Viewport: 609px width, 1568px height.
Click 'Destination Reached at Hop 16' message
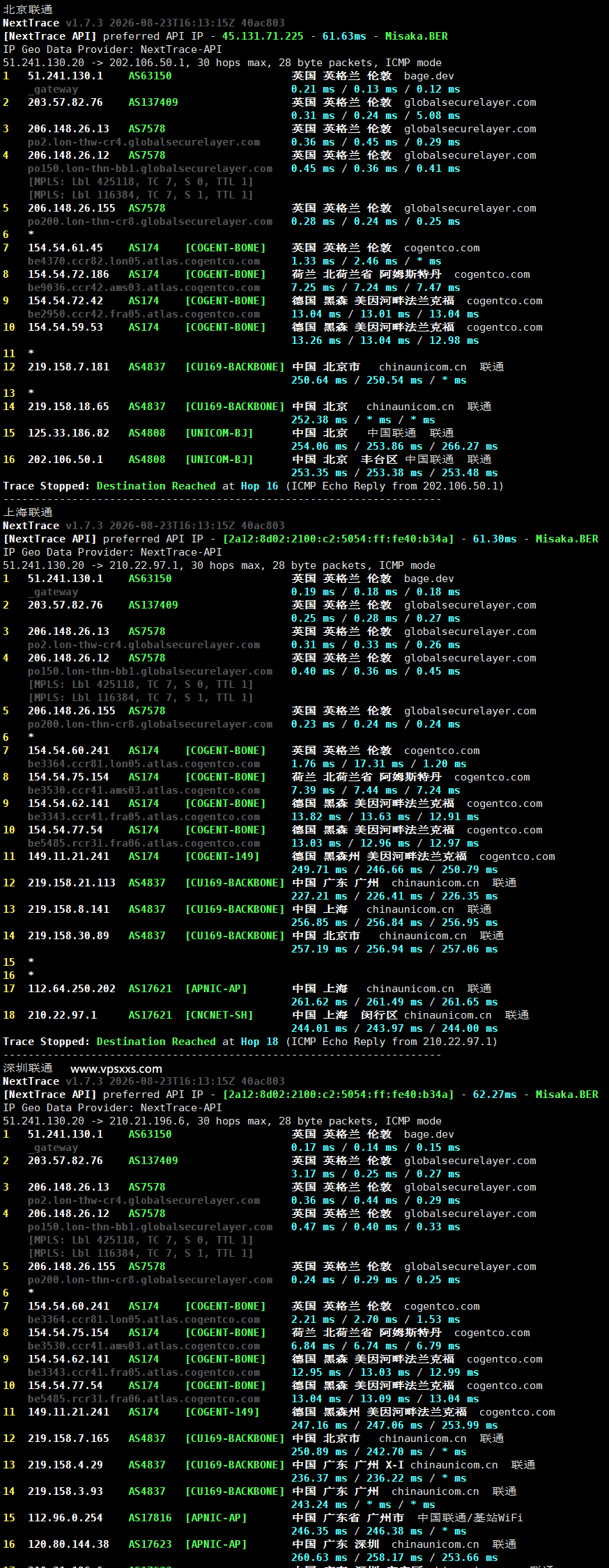[187, 486]
